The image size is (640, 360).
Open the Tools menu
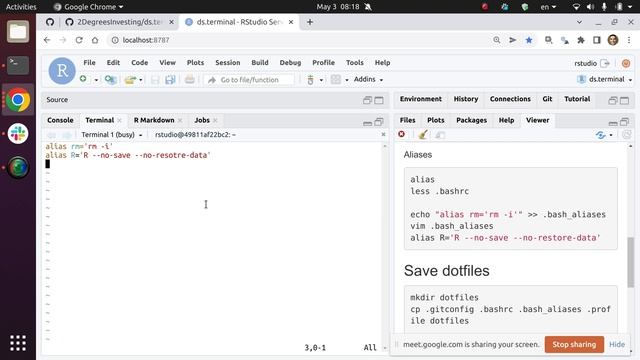click(355, 62)
